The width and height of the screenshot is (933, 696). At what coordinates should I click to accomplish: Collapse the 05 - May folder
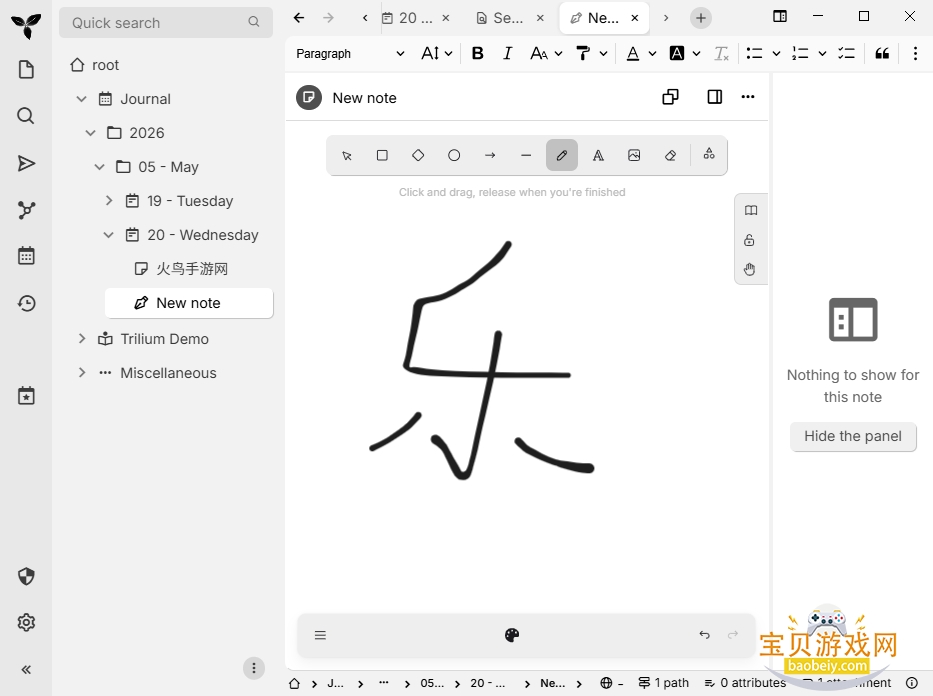(x=99, y=167)
